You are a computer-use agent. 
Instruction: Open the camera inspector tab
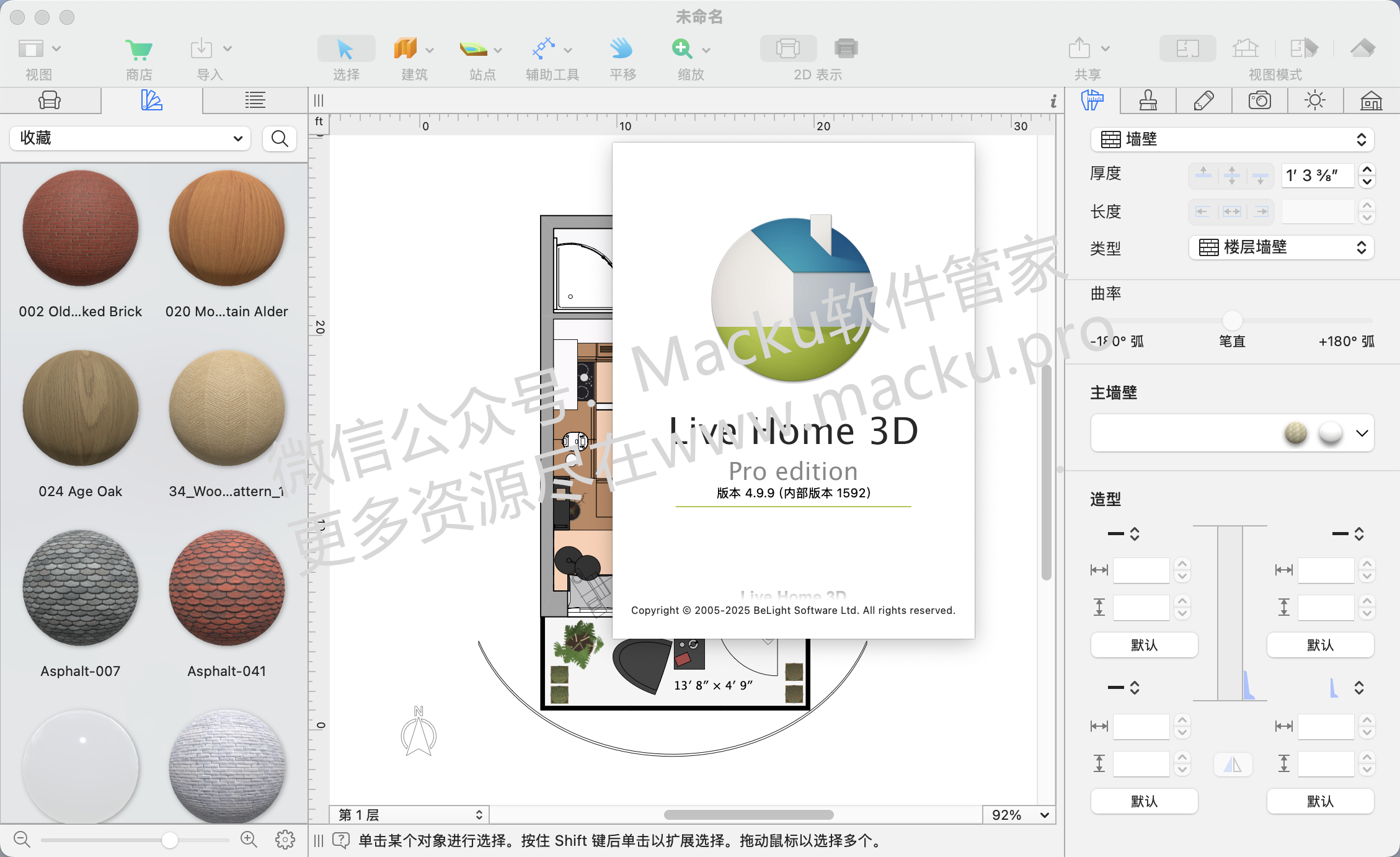(1260, 100)
